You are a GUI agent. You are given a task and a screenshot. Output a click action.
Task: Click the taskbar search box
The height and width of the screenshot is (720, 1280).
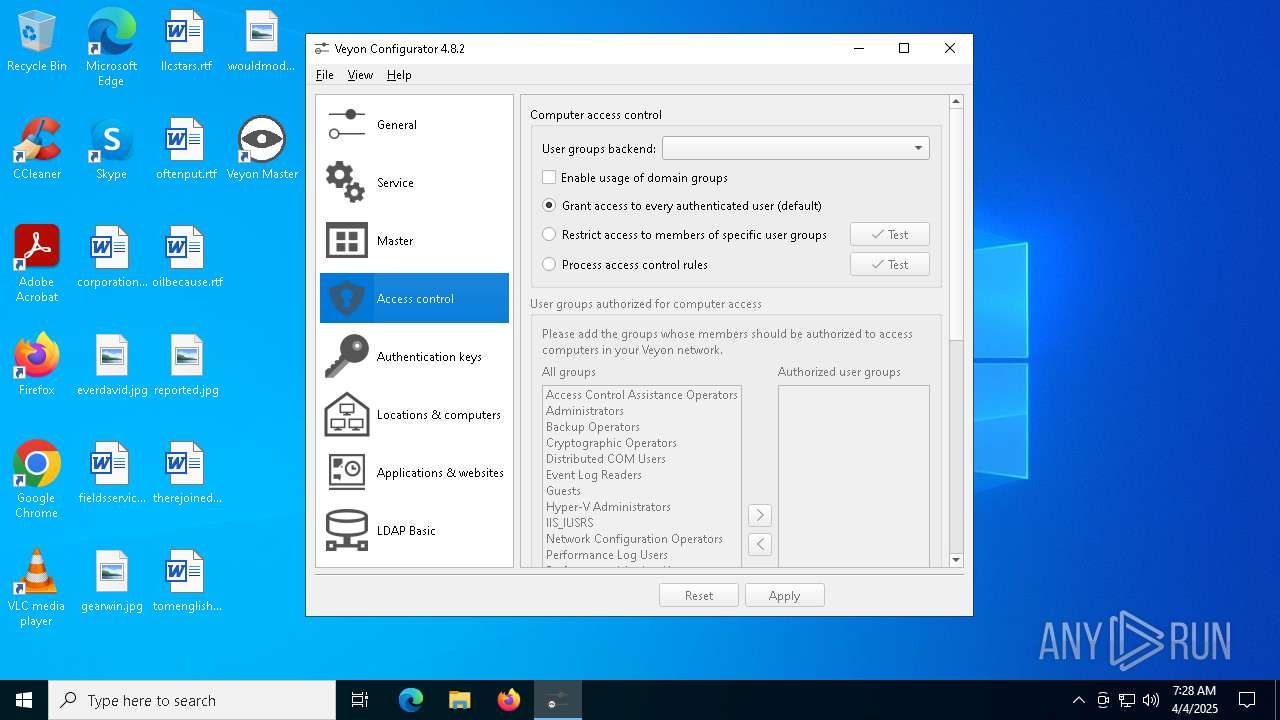pyautogui.click(x=192, y=700)
